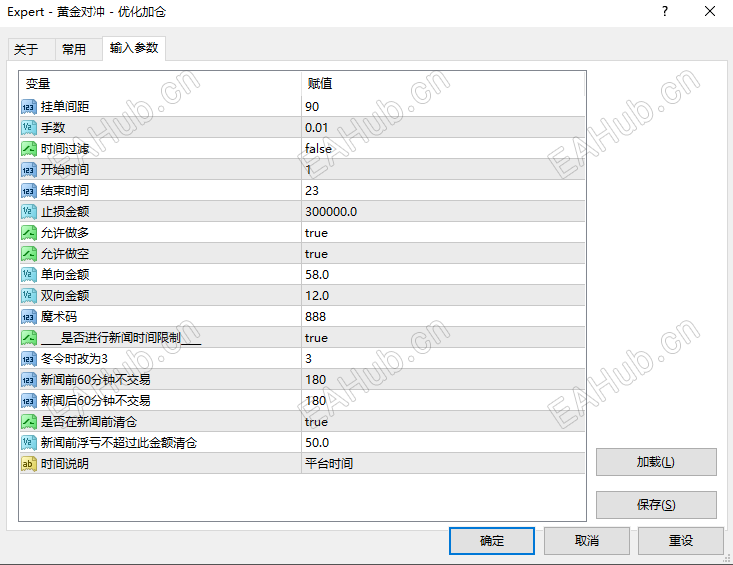The width and height of the screenshot is (733, 565).
Task: Click the integer icon beside 挂单间距
Action: pos(29,107)
